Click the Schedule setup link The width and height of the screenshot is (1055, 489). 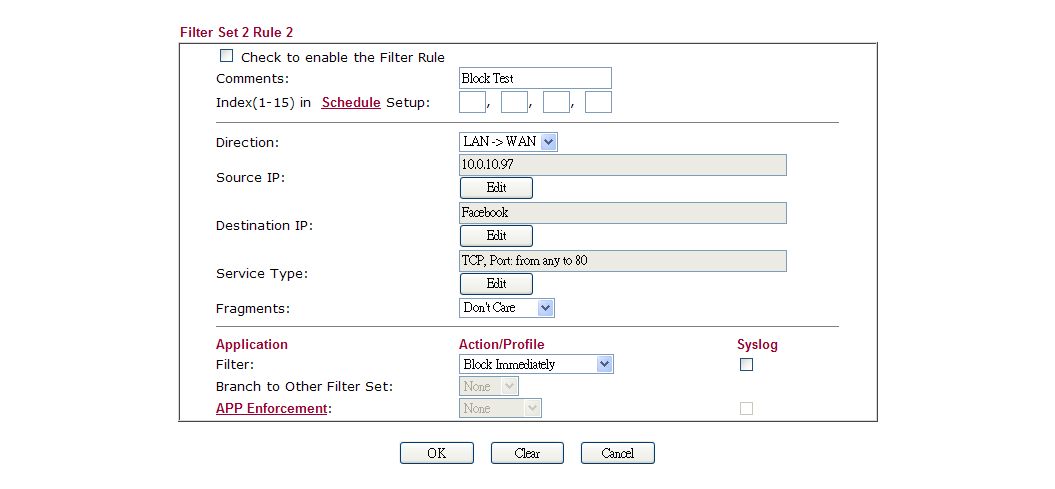[351, 102]
